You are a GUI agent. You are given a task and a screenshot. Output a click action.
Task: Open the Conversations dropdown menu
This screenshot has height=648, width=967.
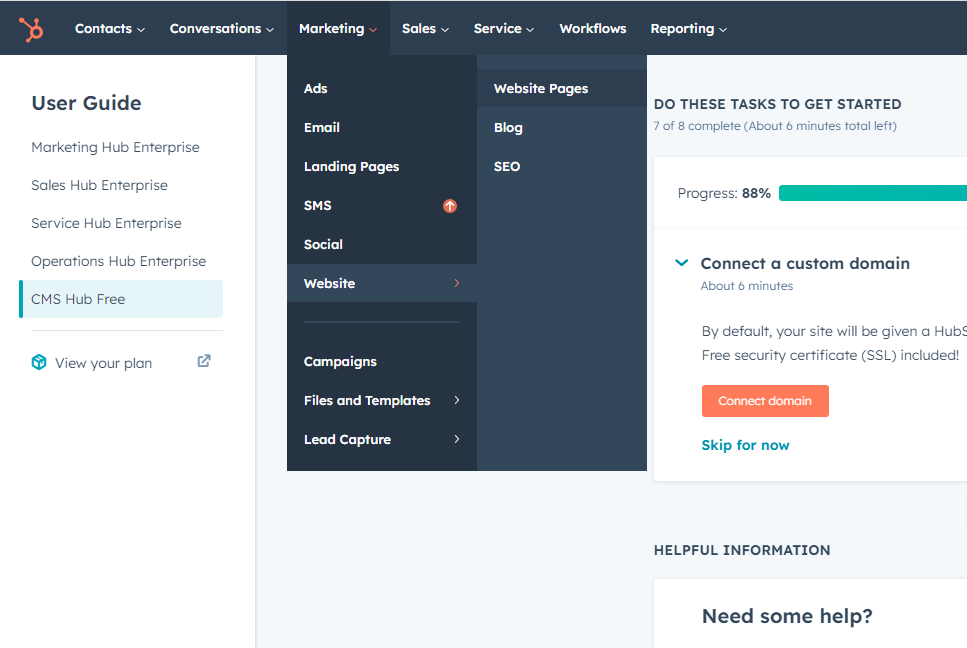[x=221, y=29]
